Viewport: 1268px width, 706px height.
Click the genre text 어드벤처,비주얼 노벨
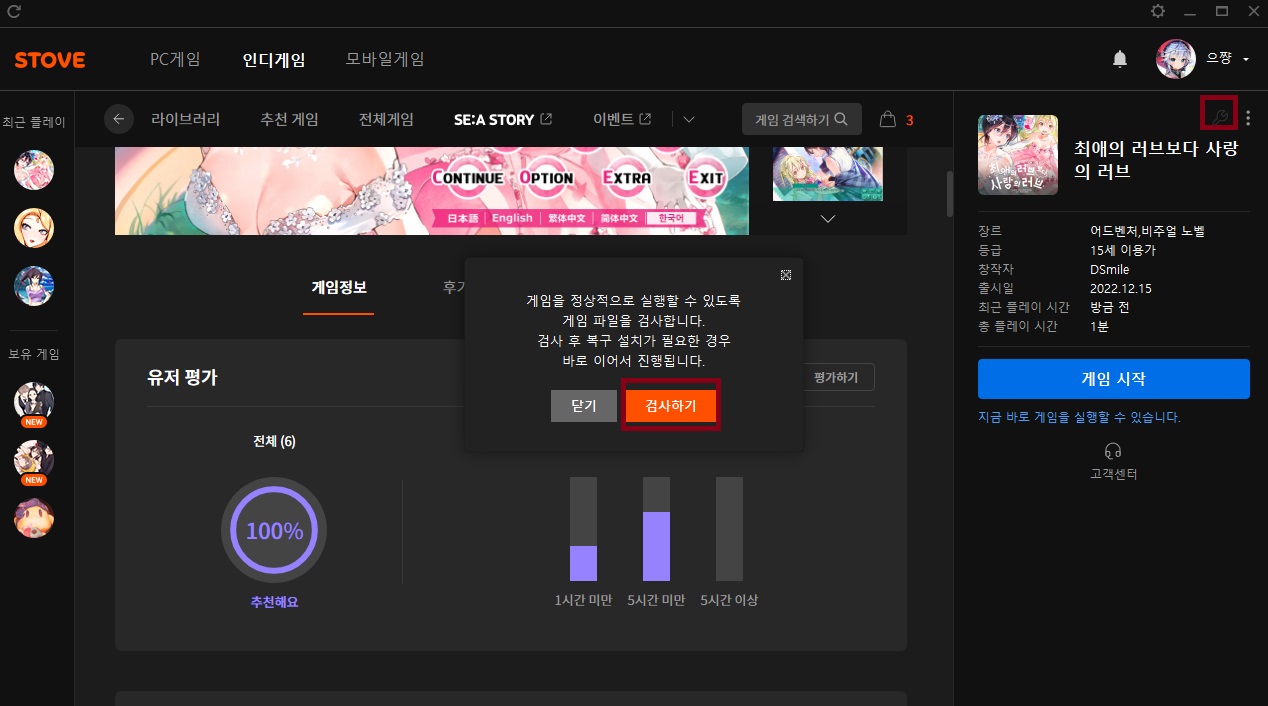(x=1147, y=231)
